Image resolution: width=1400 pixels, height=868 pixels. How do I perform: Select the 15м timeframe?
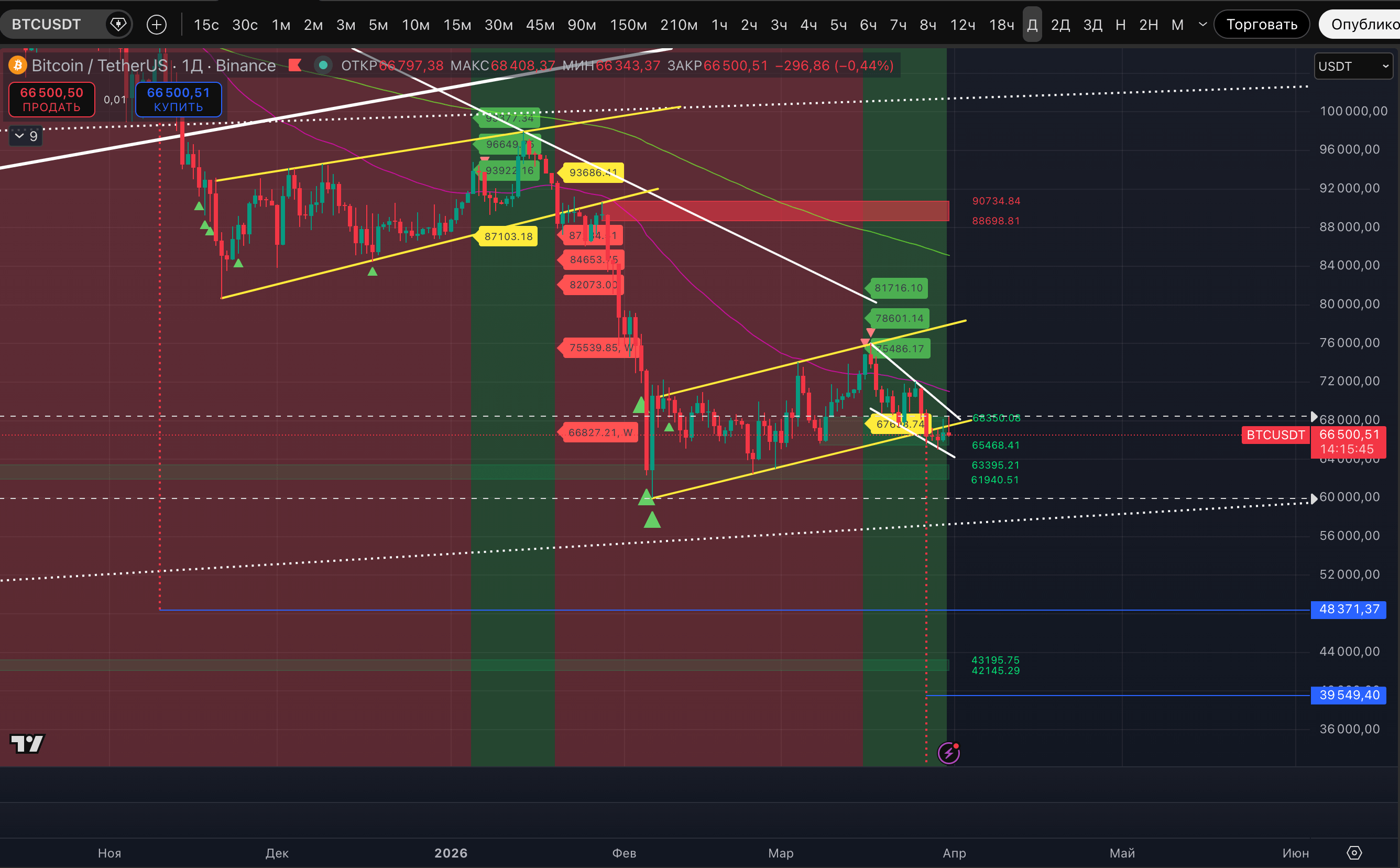(x=457, y=25)
